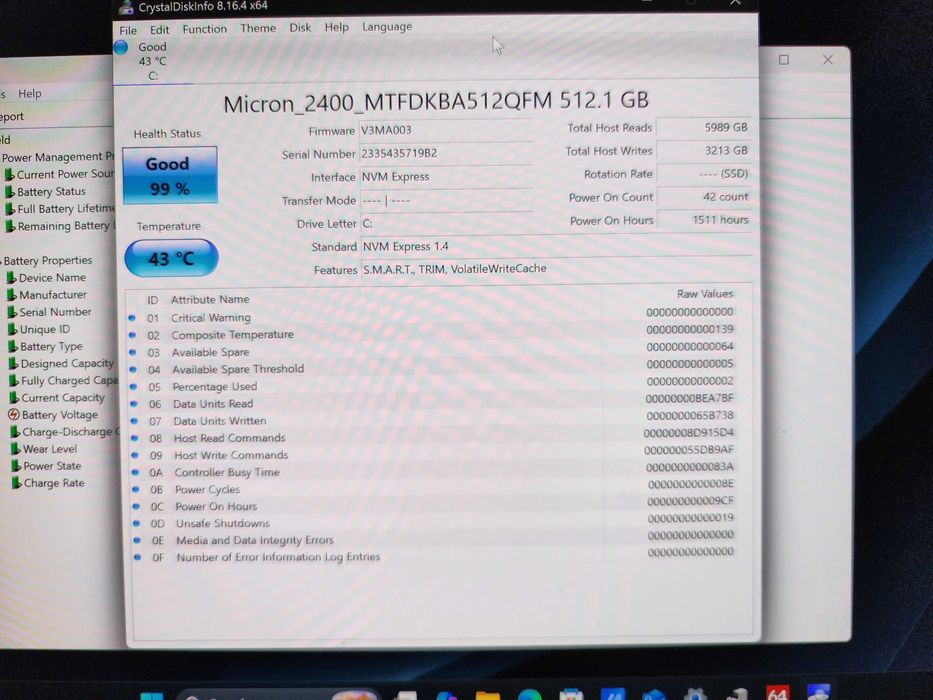Click the blue status dot for Available Spare

(133, 352)
